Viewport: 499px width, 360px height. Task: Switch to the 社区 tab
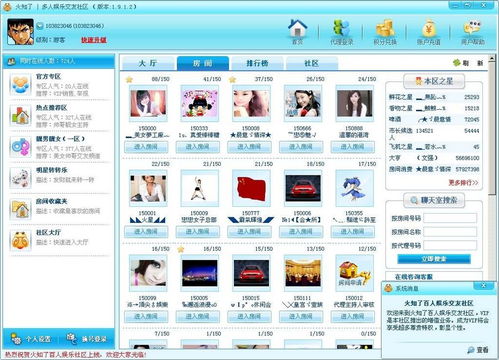312,63
